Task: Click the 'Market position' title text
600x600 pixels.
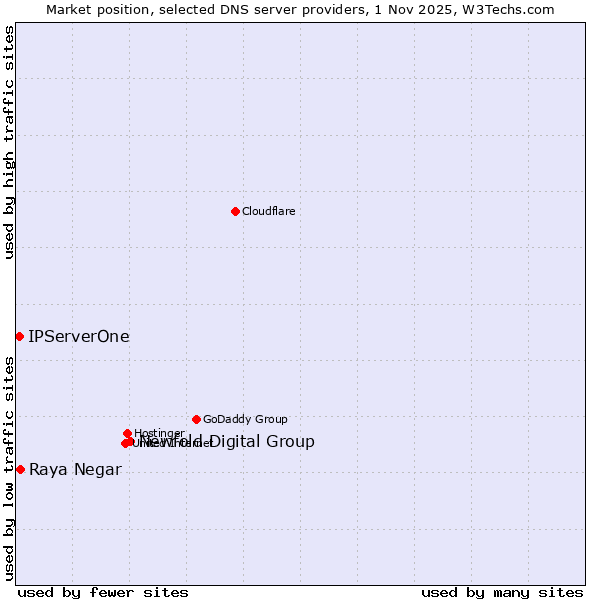Action: tap(94, 9)
